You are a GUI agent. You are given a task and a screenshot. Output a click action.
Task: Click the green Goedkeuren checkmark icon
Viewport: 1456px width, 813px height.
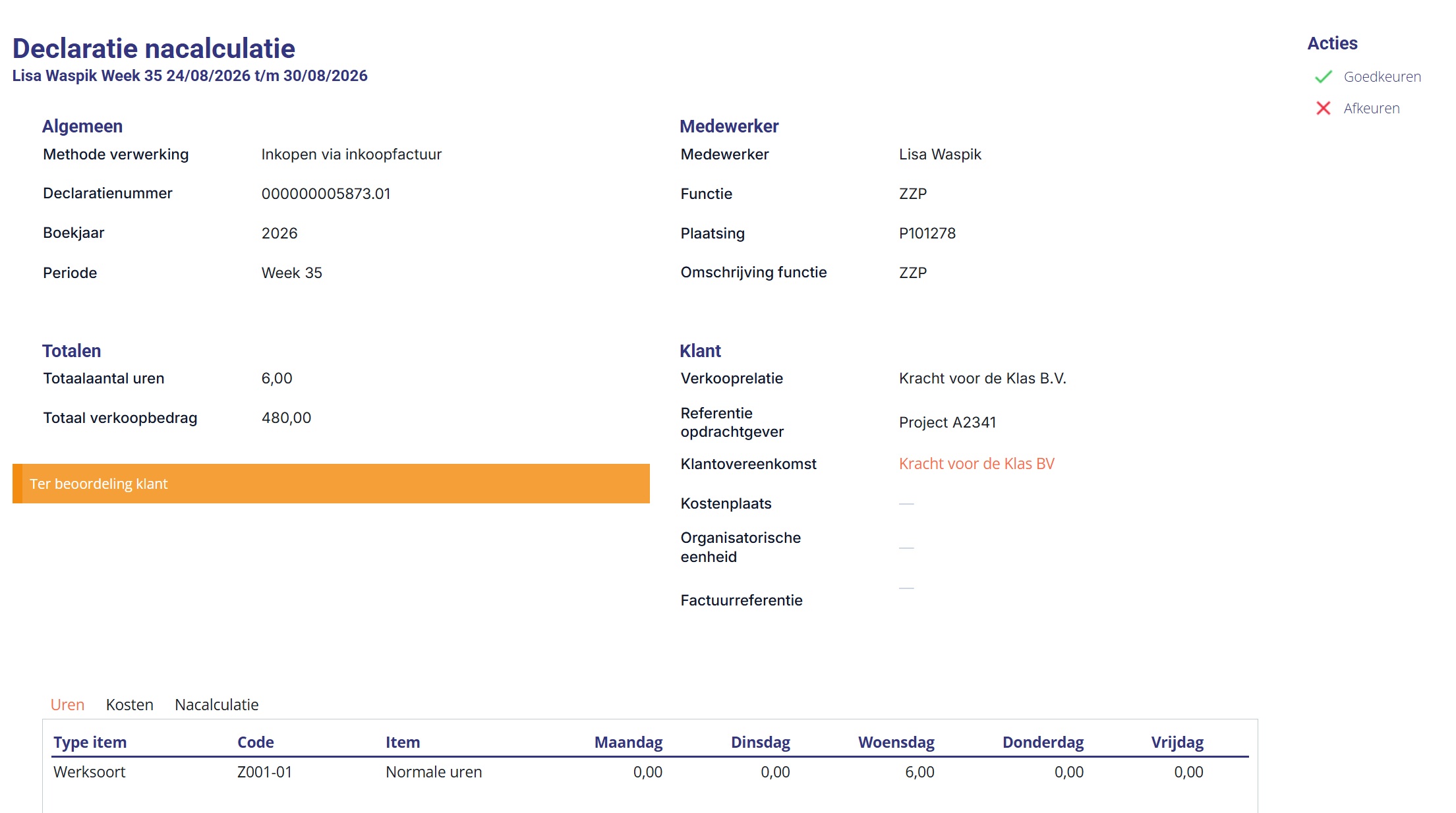pyautogui.click(x=1323, y=77)
